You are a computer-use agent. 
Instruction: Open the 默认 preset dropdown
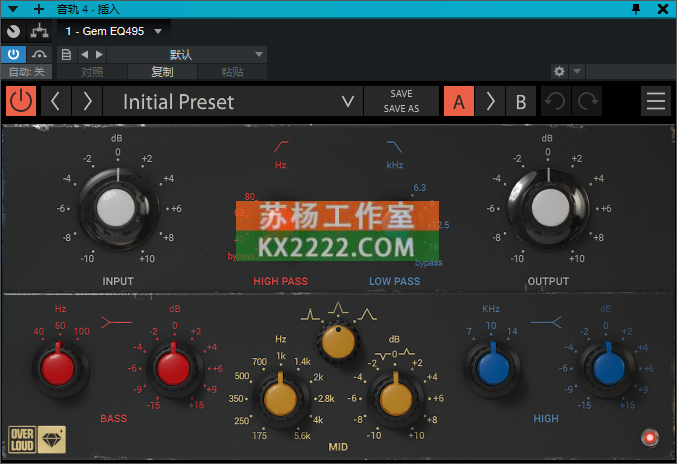pos(187,54)
